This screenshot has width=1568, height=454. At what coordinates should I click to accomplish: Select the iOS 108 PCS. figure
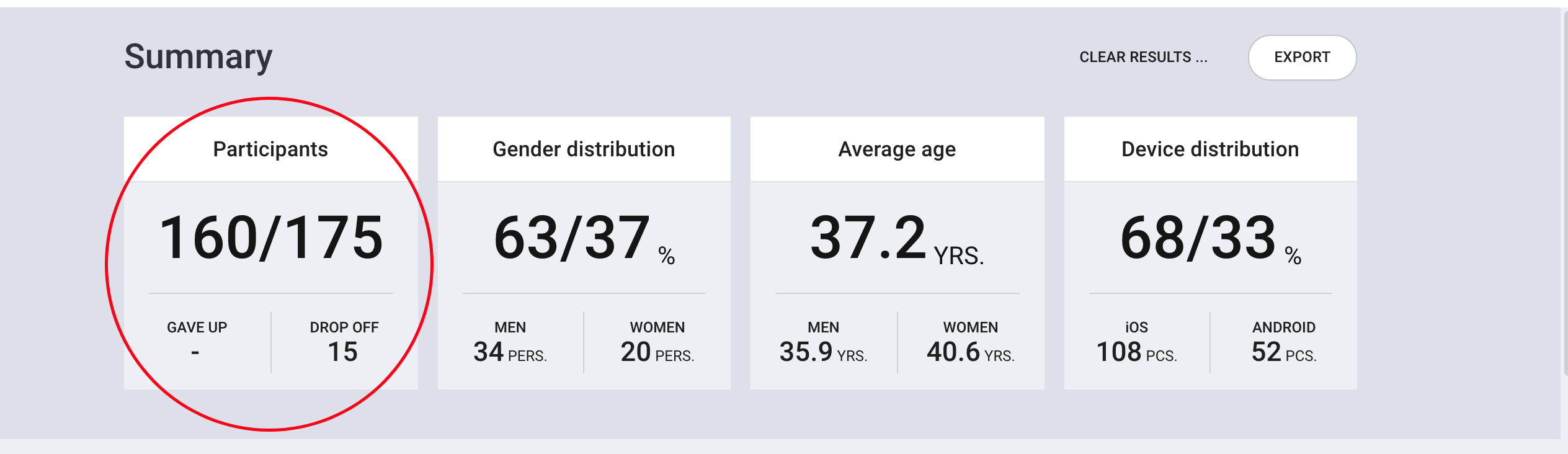[x=1136, y=342]
